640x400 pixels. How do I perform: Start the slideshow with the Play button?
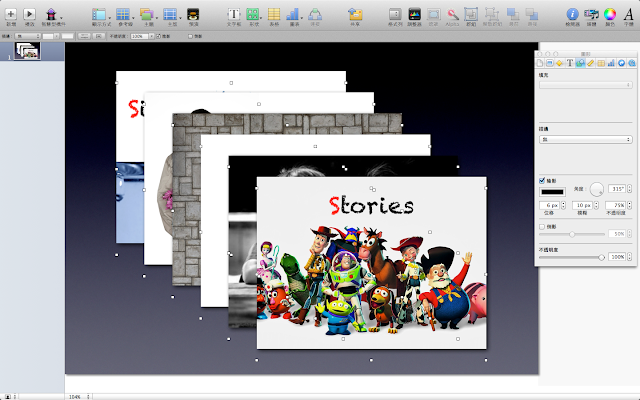(29, 14)
